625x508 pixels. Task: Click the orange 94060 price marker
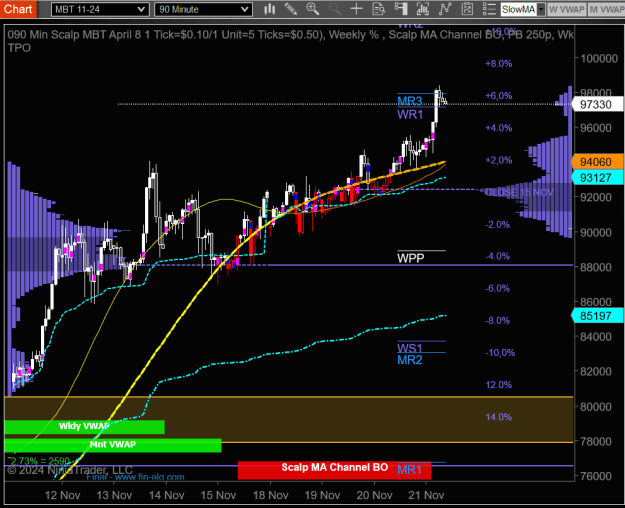597,162
